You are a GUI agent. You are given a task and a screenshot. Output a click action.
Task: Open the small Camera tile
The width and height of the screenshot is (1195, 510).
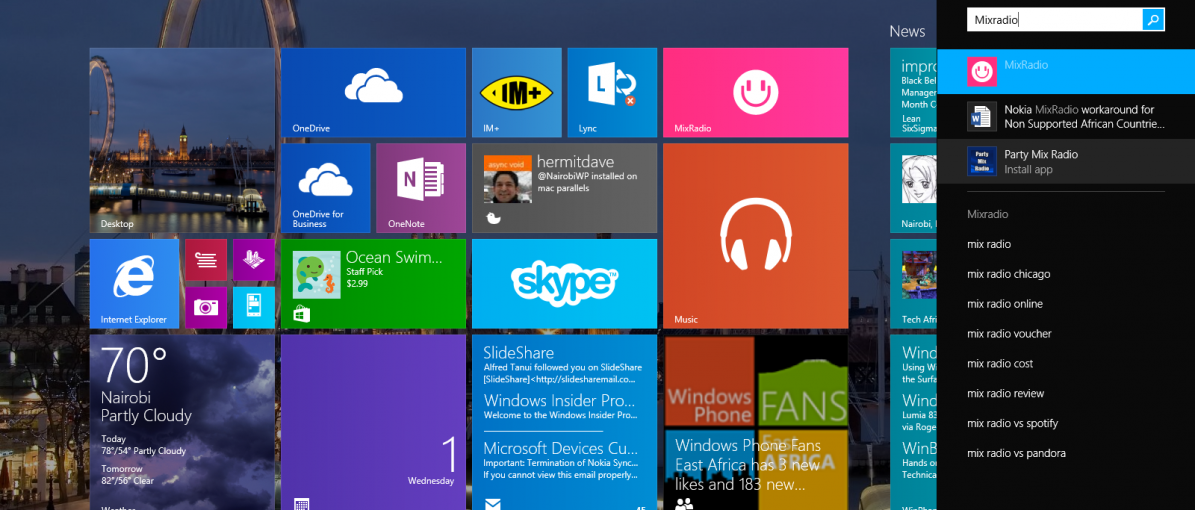(206, 307)
